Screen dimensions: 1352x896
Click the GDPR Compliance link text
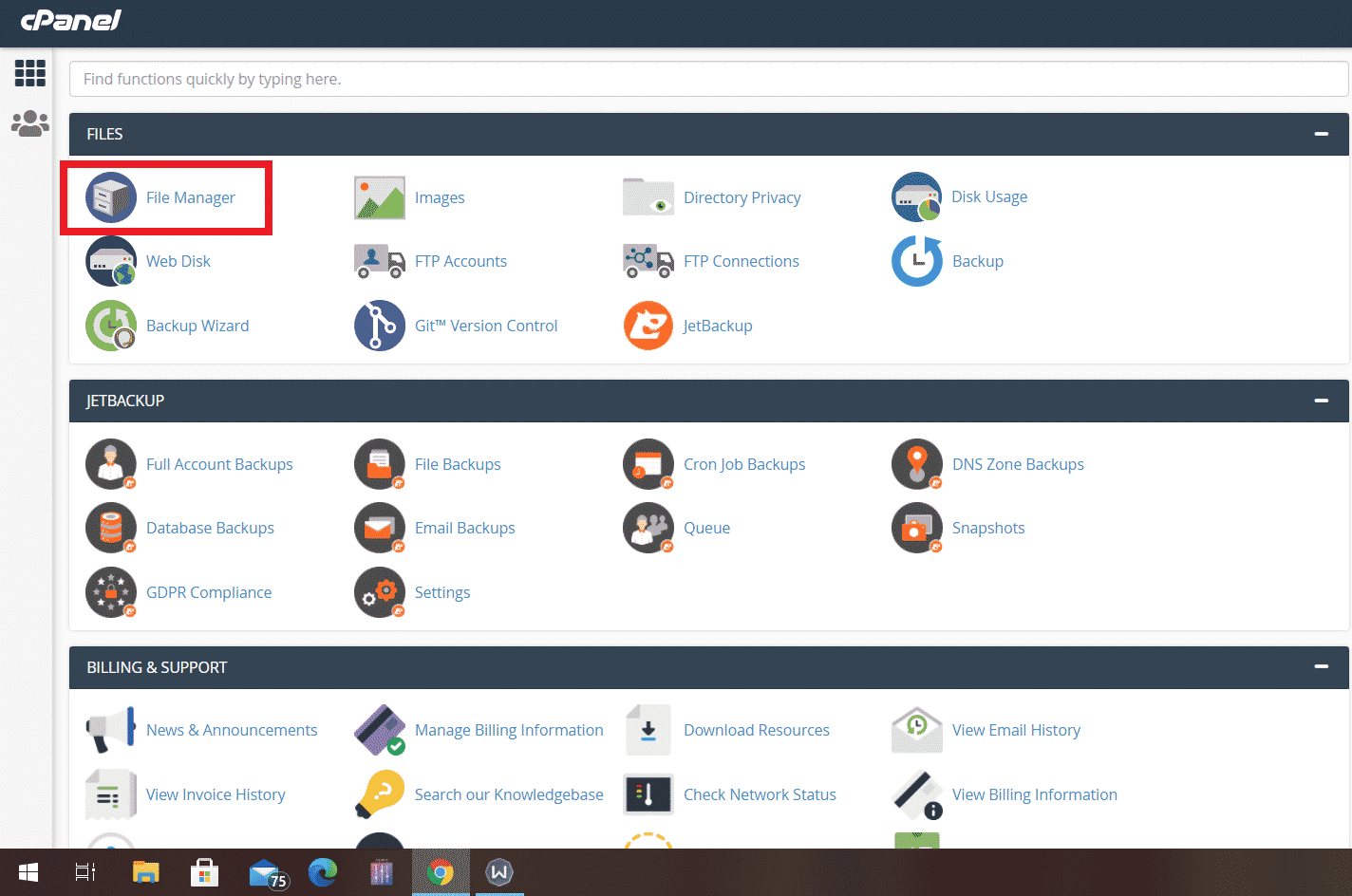(209, 592)
